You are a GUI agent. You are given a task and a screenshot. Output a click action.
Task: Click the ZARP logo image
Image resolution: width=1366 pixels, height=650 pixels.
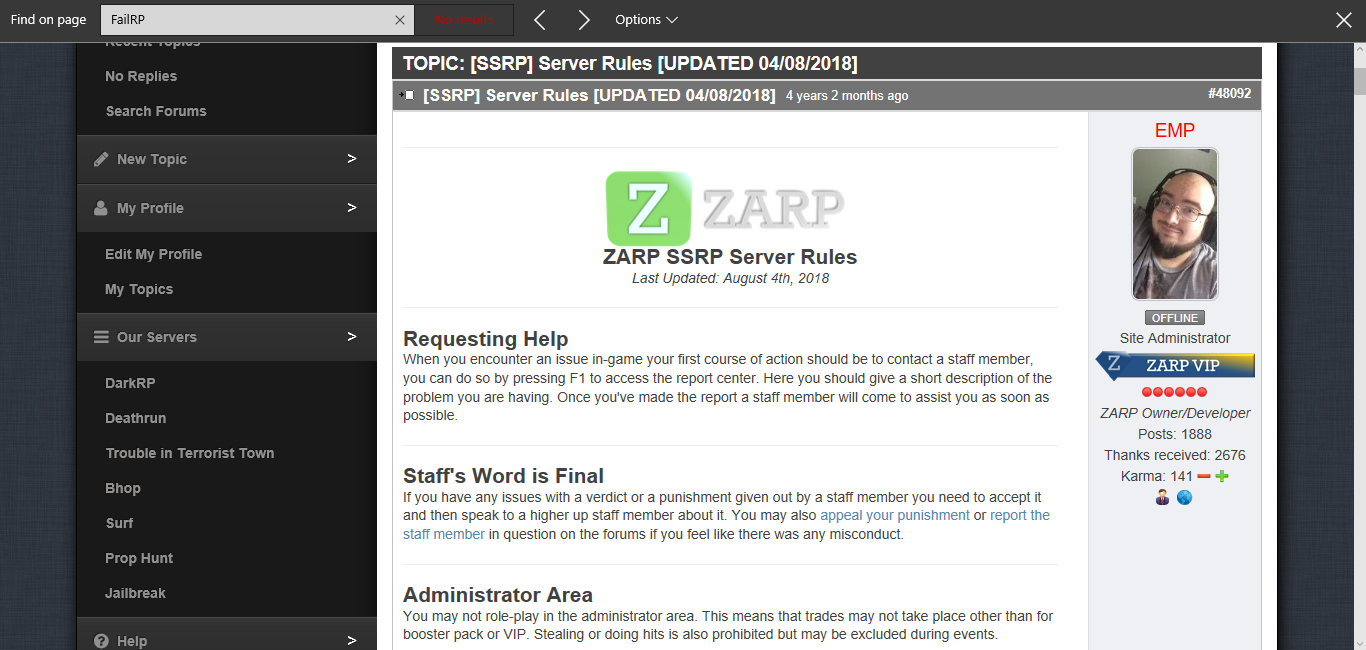725,208
